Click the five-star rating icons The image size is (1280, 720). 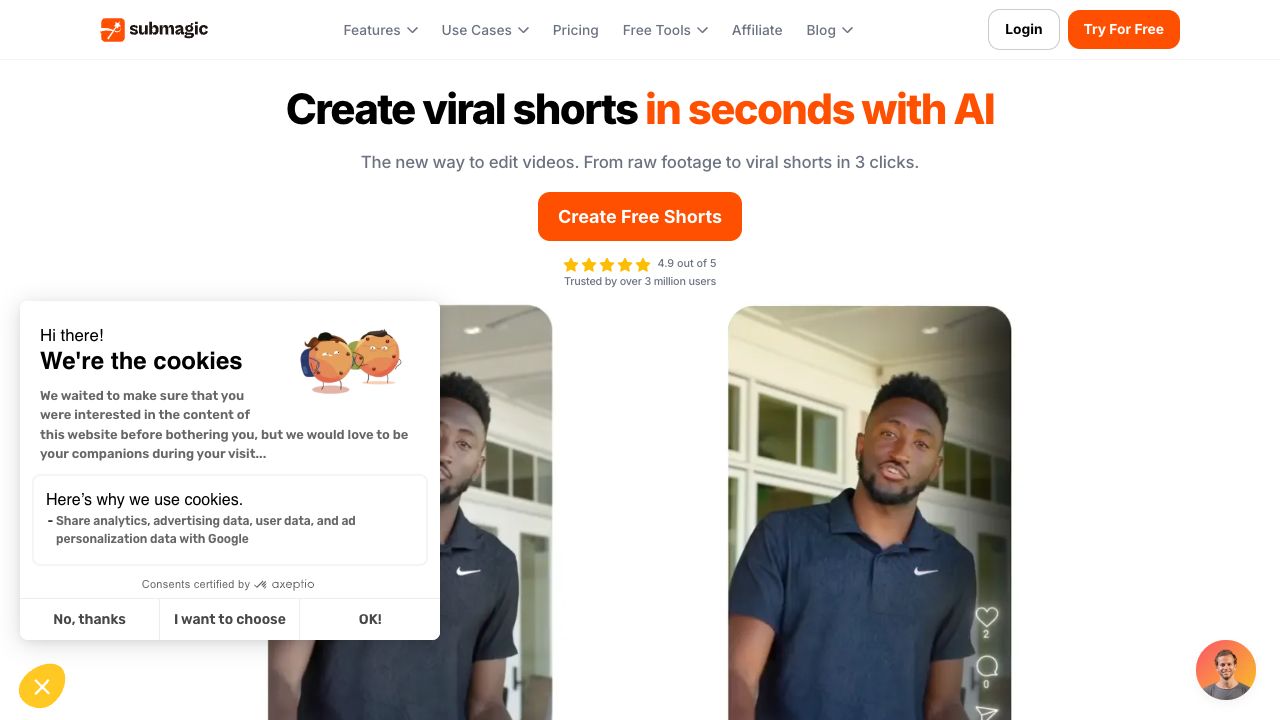pyautogui.click(x=607, y=265)
